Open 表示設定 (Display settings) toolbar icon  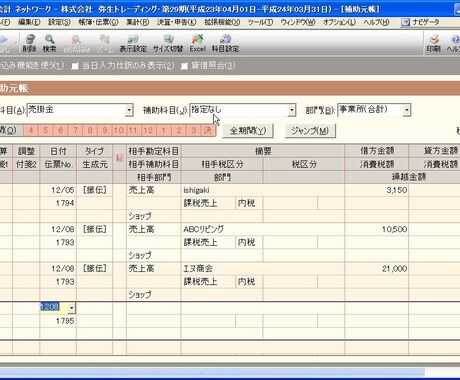tap(133, 39)
